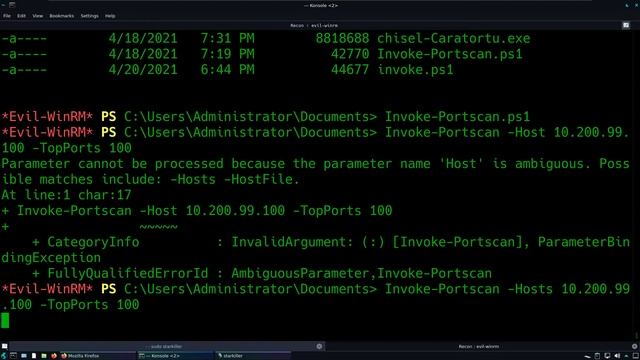The image size is (640, 360).
Task: Open the Kali application launcher
Action: click(x=4, y=356)
